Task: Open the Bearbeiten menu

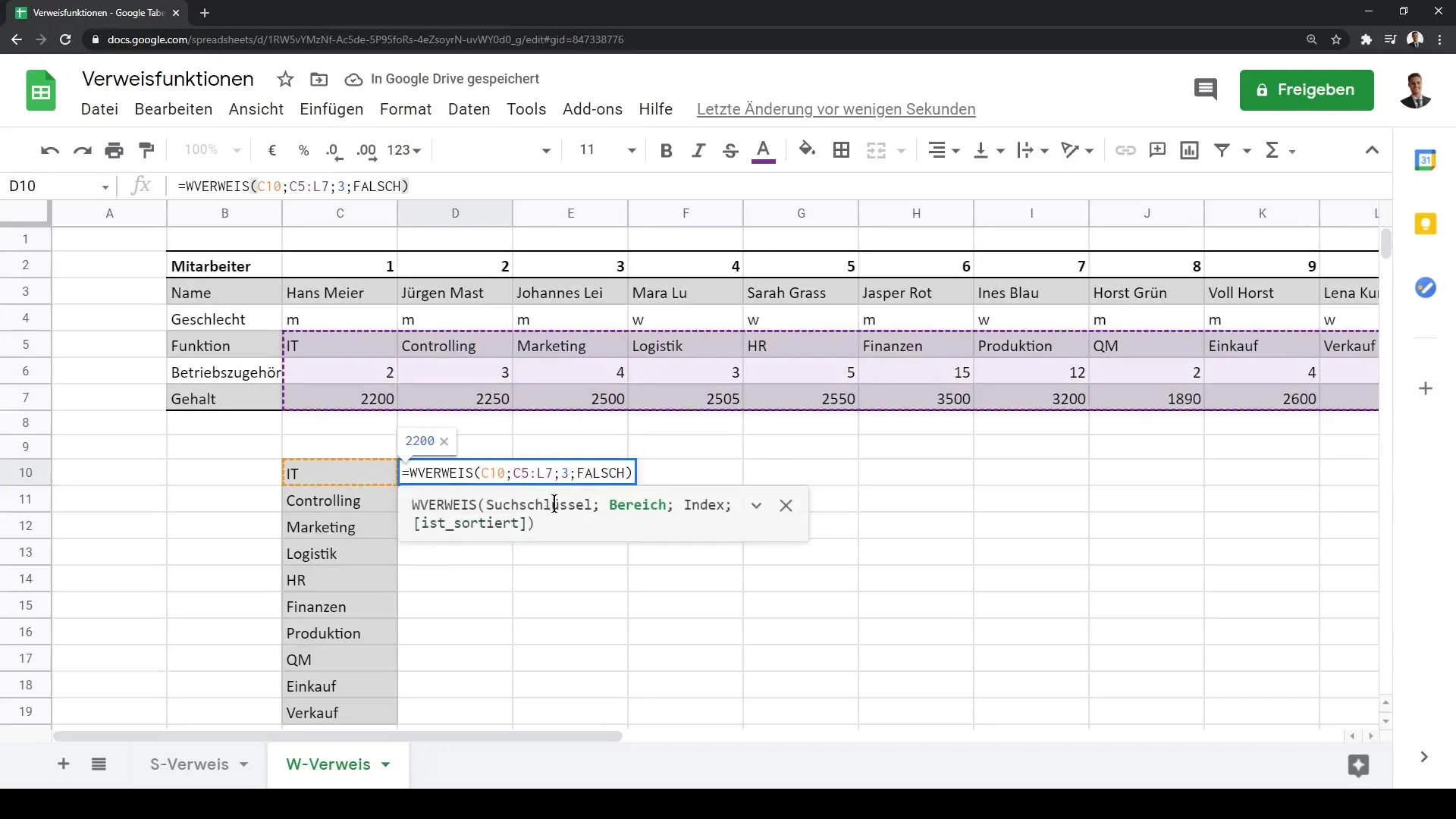Action: click(174, 109)
